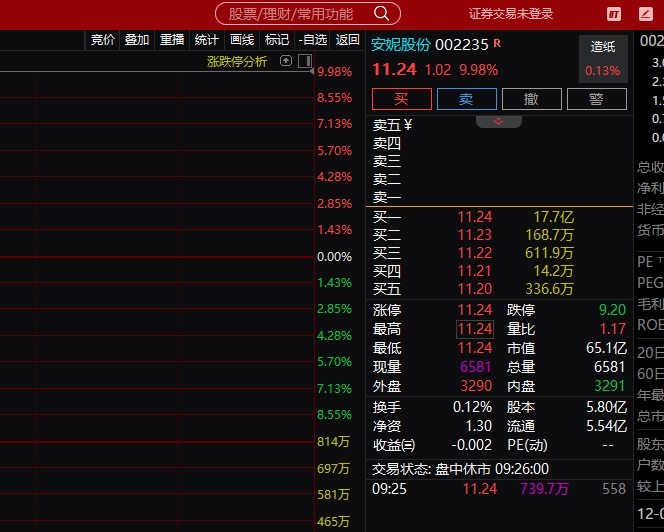664x532 pixels.
Task: Select the 09:25 tick trade row
Action: point(499,489)
